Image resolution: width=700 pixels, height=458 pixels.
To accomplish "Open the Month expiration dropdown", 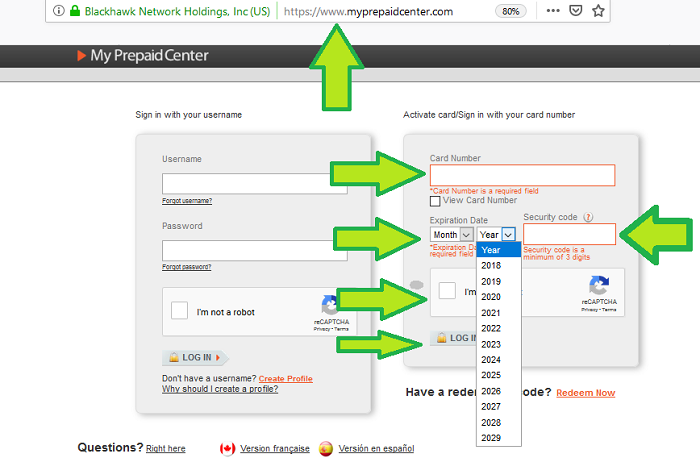I will [x=451, y=234].
